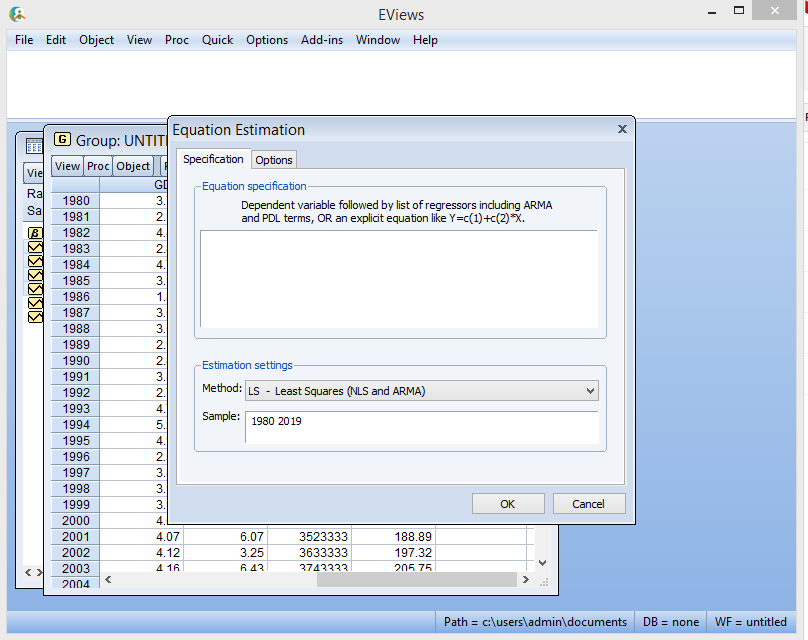Open the Proc menu in main menu bar

click(x=177, y=40)
